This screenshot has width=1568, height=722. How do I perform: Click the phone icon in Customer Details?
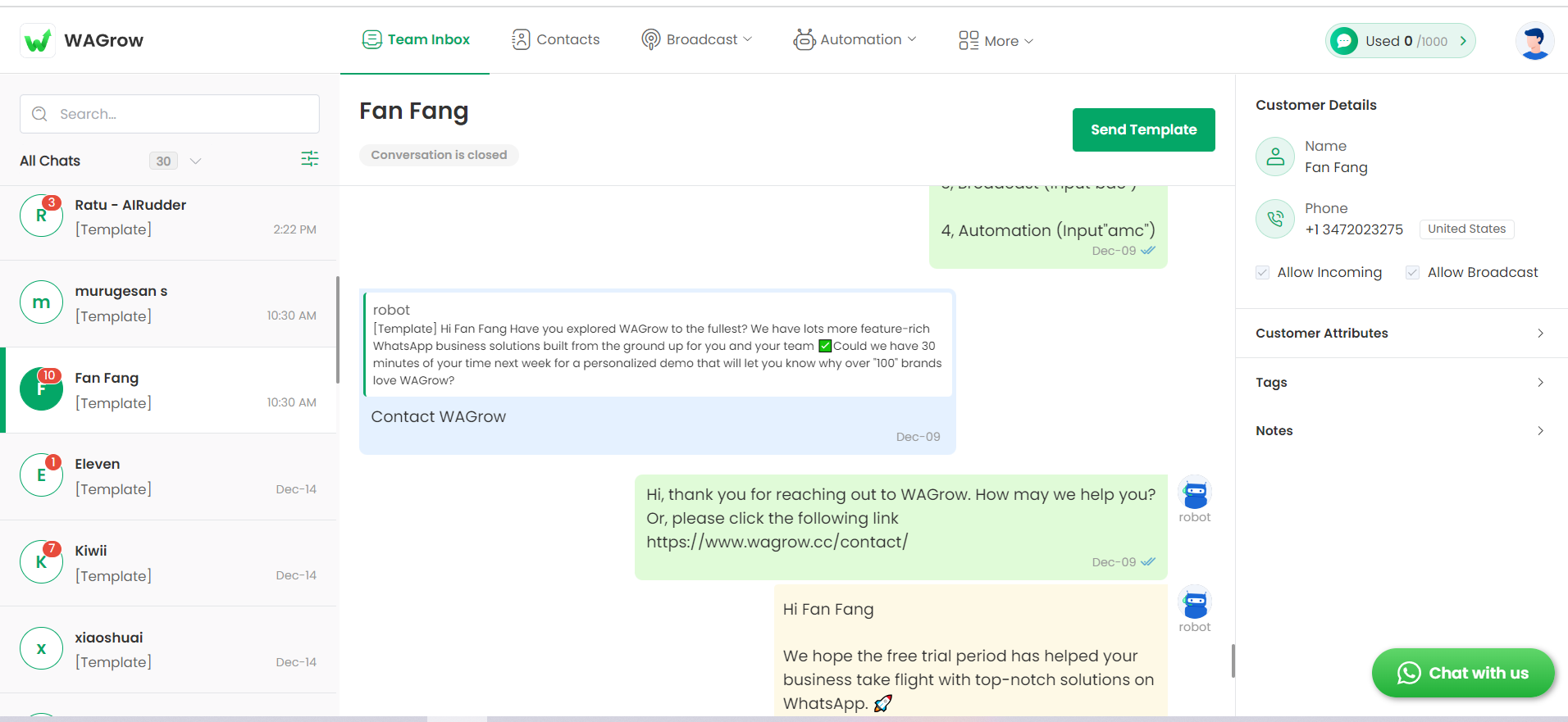point(1275,219)
